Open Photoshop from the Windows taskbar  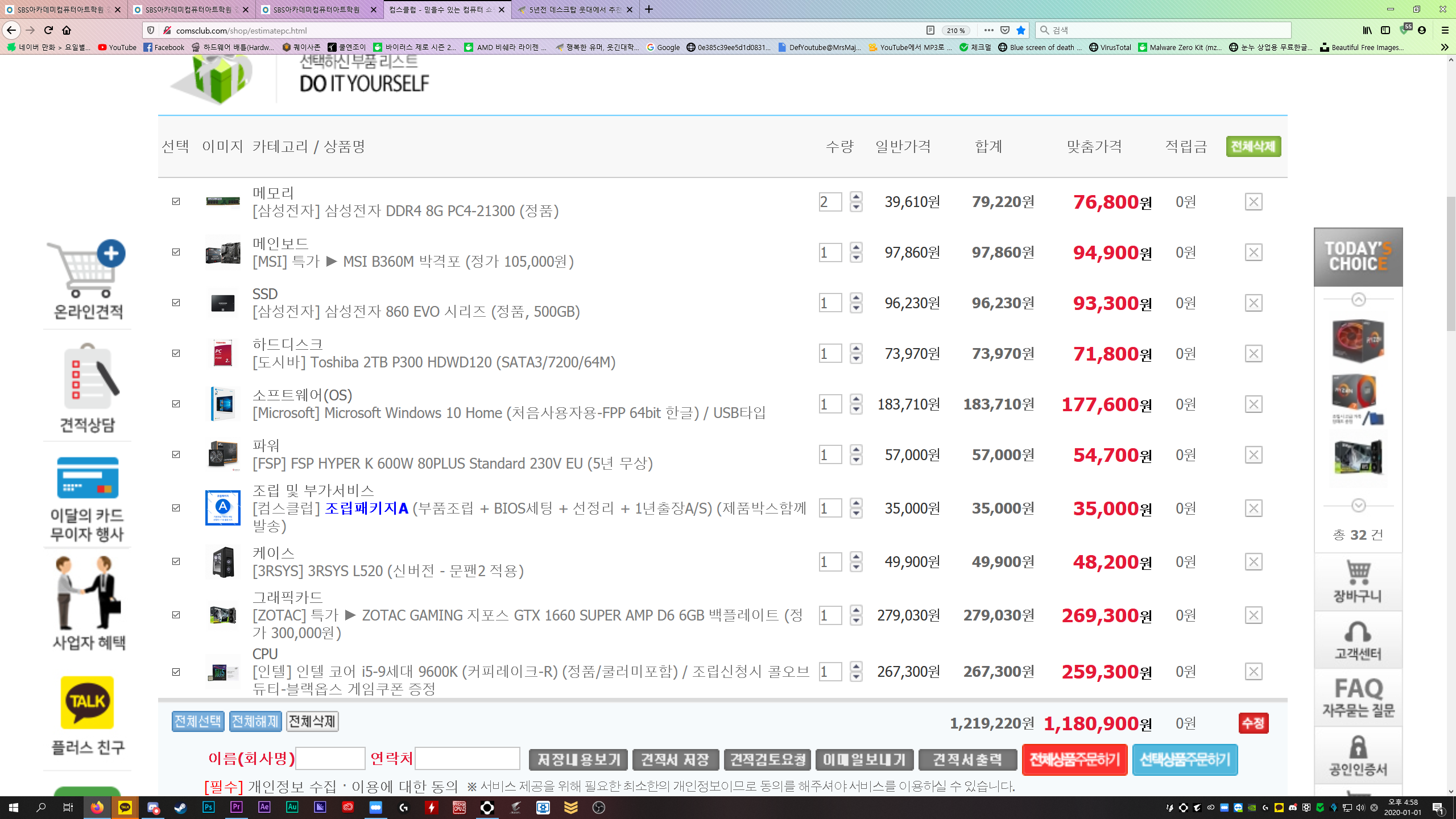[208, 807]
